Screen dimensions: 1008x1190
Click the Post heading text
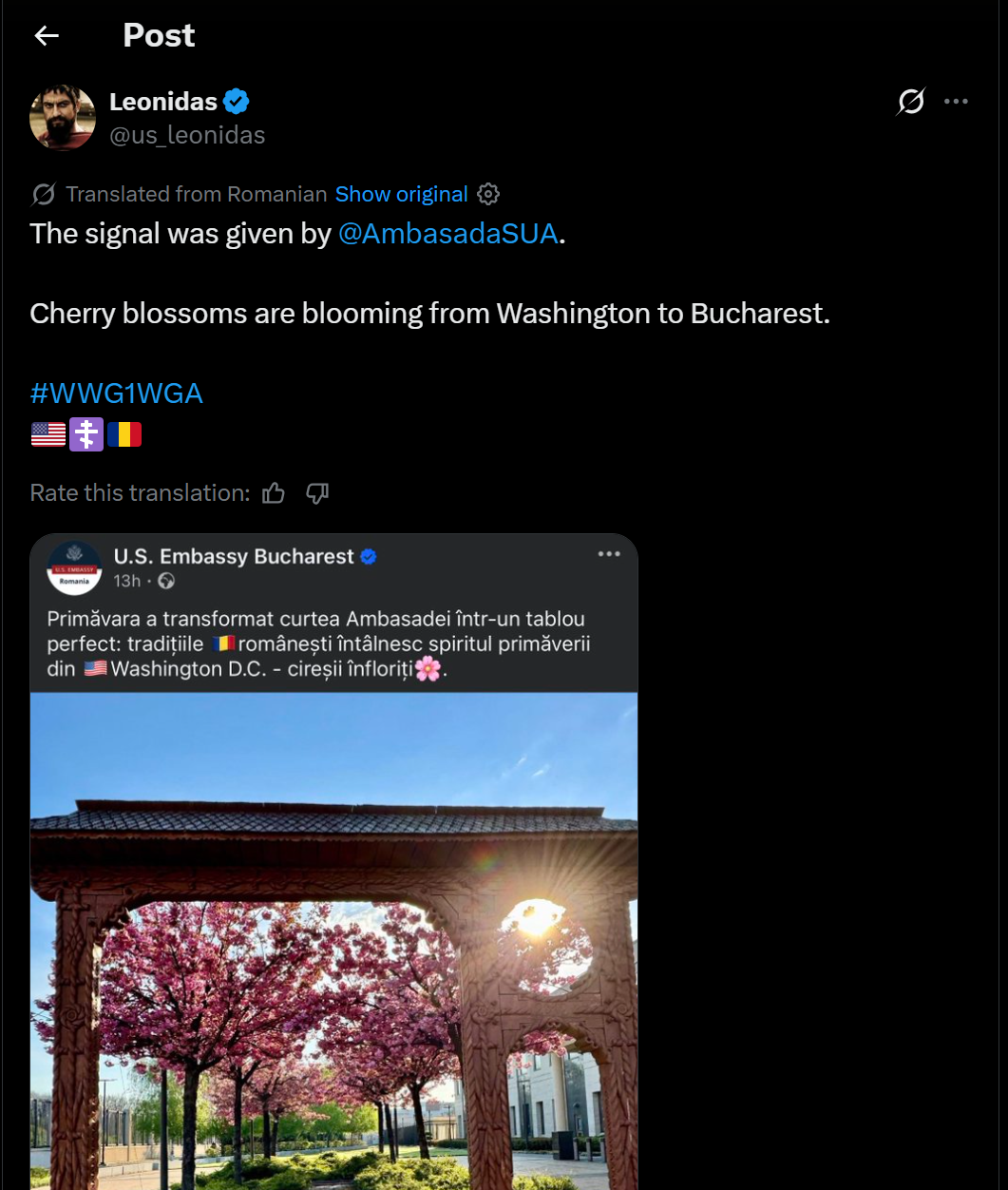point(159,36)
